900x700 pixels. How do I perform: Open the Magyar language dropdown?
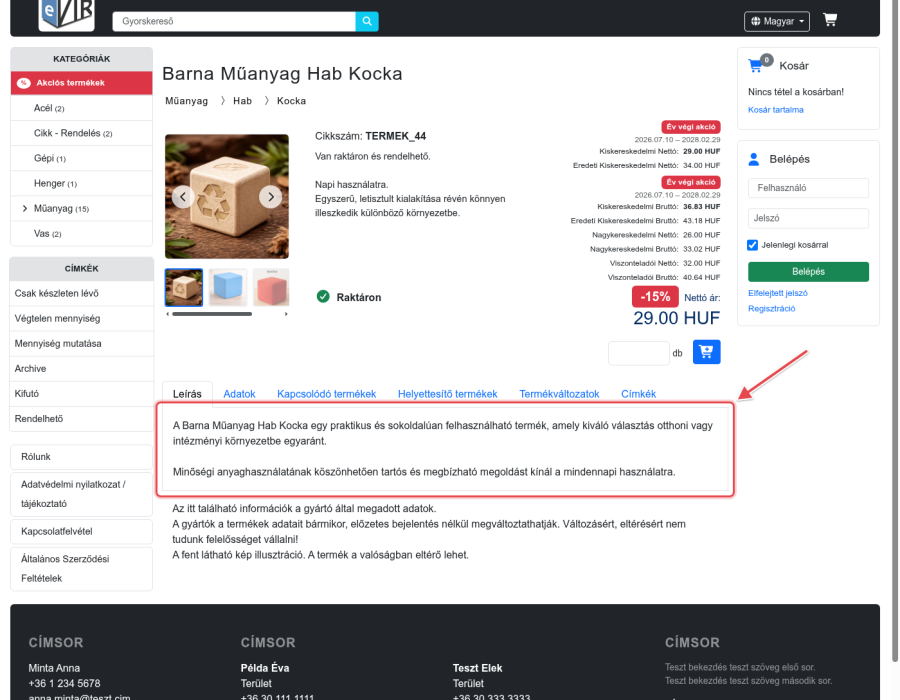click(x=777, y=21)
